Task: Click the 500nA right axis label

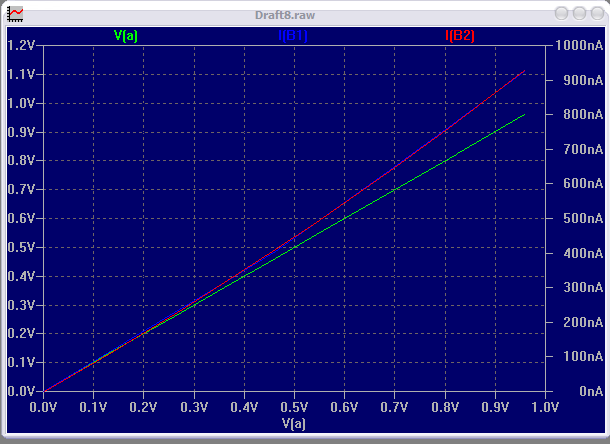Action: click(x=575, y=219)
